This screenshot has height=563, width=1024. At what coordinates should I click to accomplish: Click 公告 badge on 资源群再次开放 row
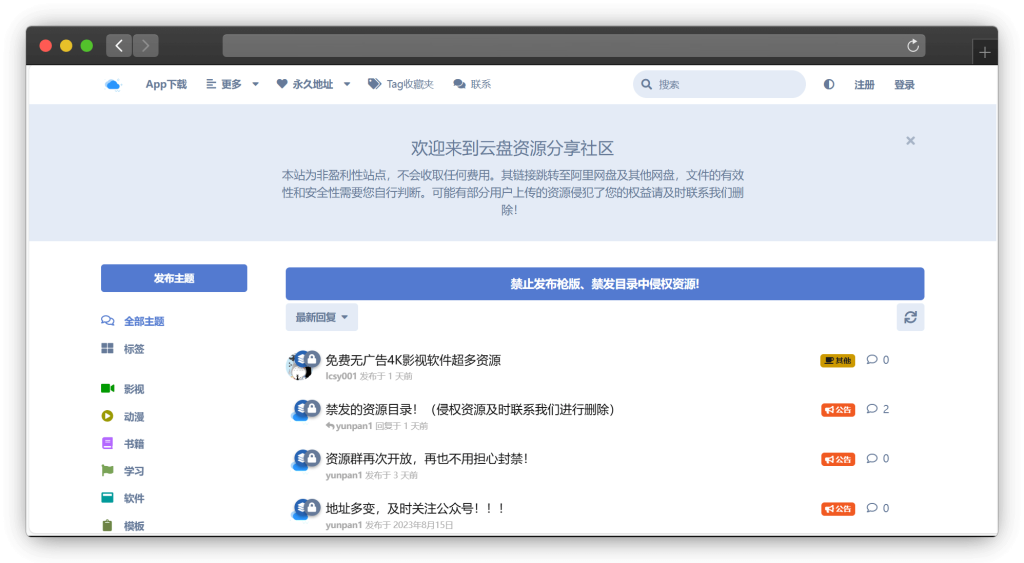[x=838, y=460]
